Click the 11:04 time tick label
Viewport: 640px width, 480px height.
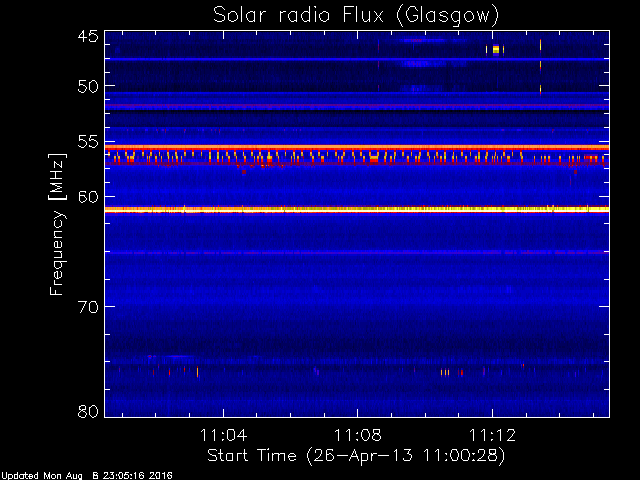tap(223, 435)
